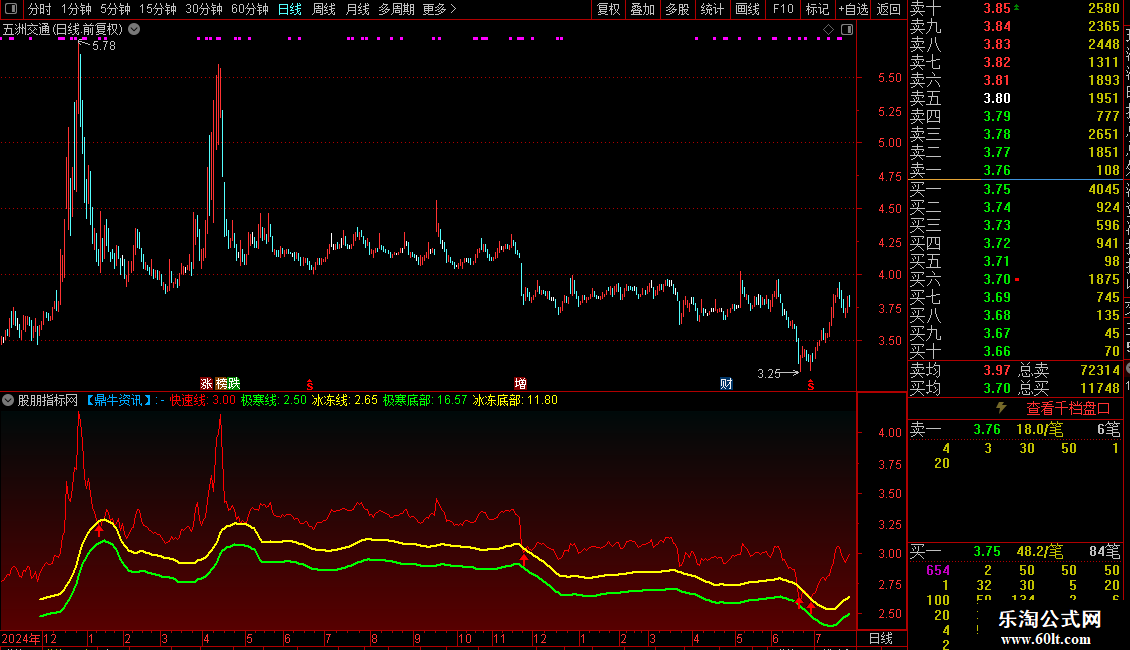
Task: Switch to the 周线 weekly chart
Action: click(x=324, y=9)
